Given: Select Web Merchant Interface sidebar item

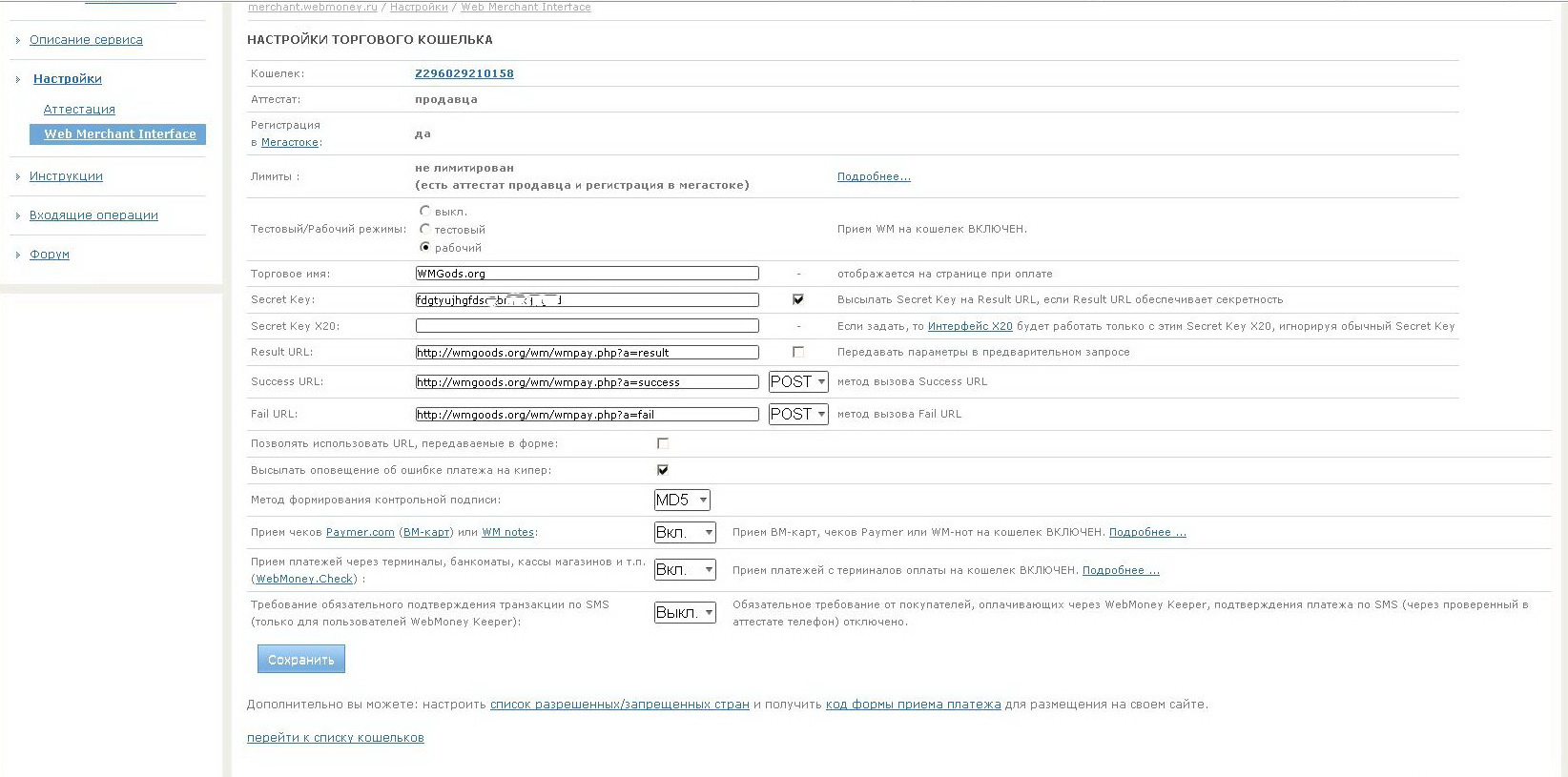Looking at the screenshot, I should point(118,134).
